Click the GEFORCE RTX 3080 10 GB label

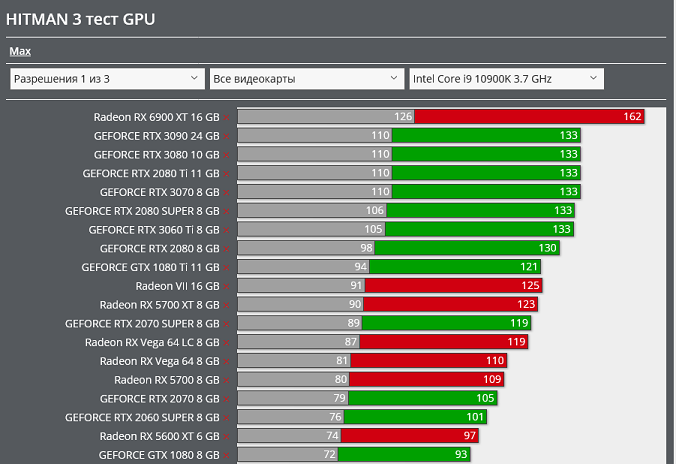click(x=156, y=155)
